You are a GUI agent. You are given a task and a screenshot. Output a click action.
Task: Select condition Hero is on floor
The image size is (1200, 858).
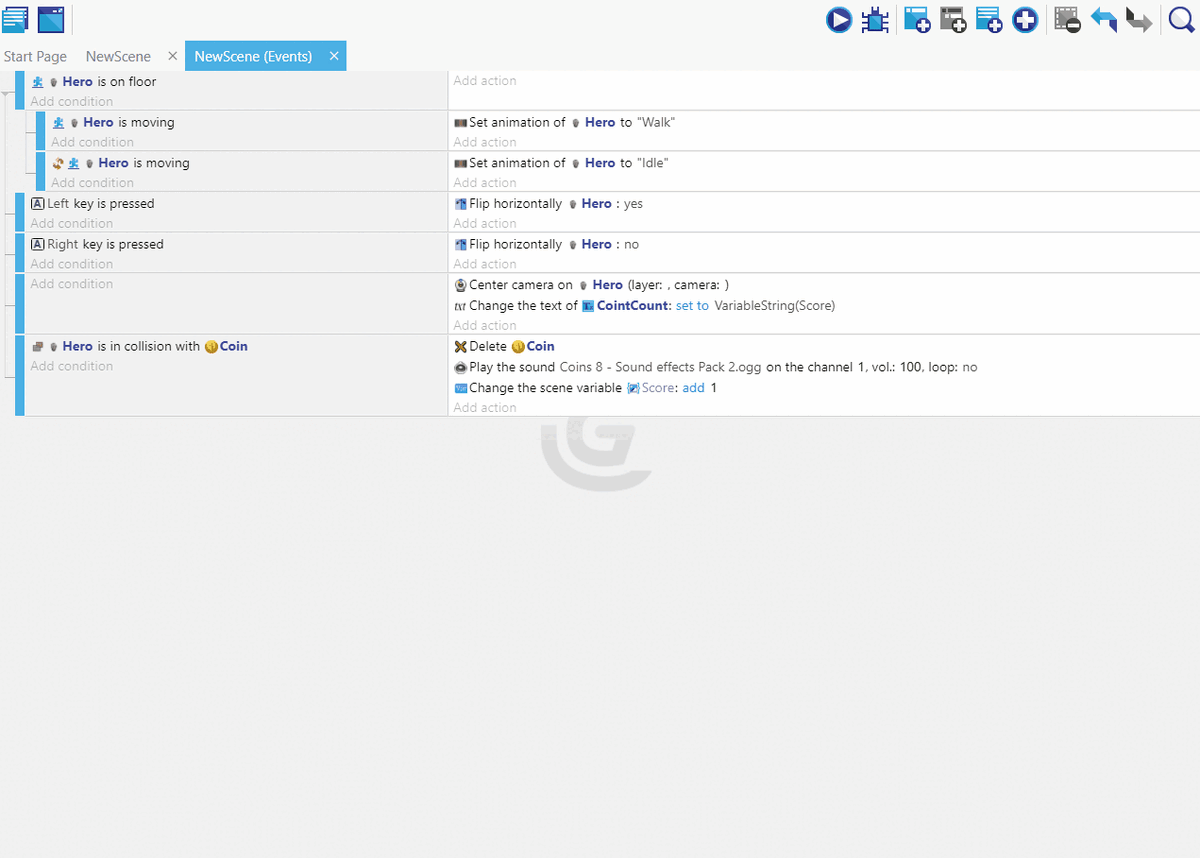pos(94,82)
